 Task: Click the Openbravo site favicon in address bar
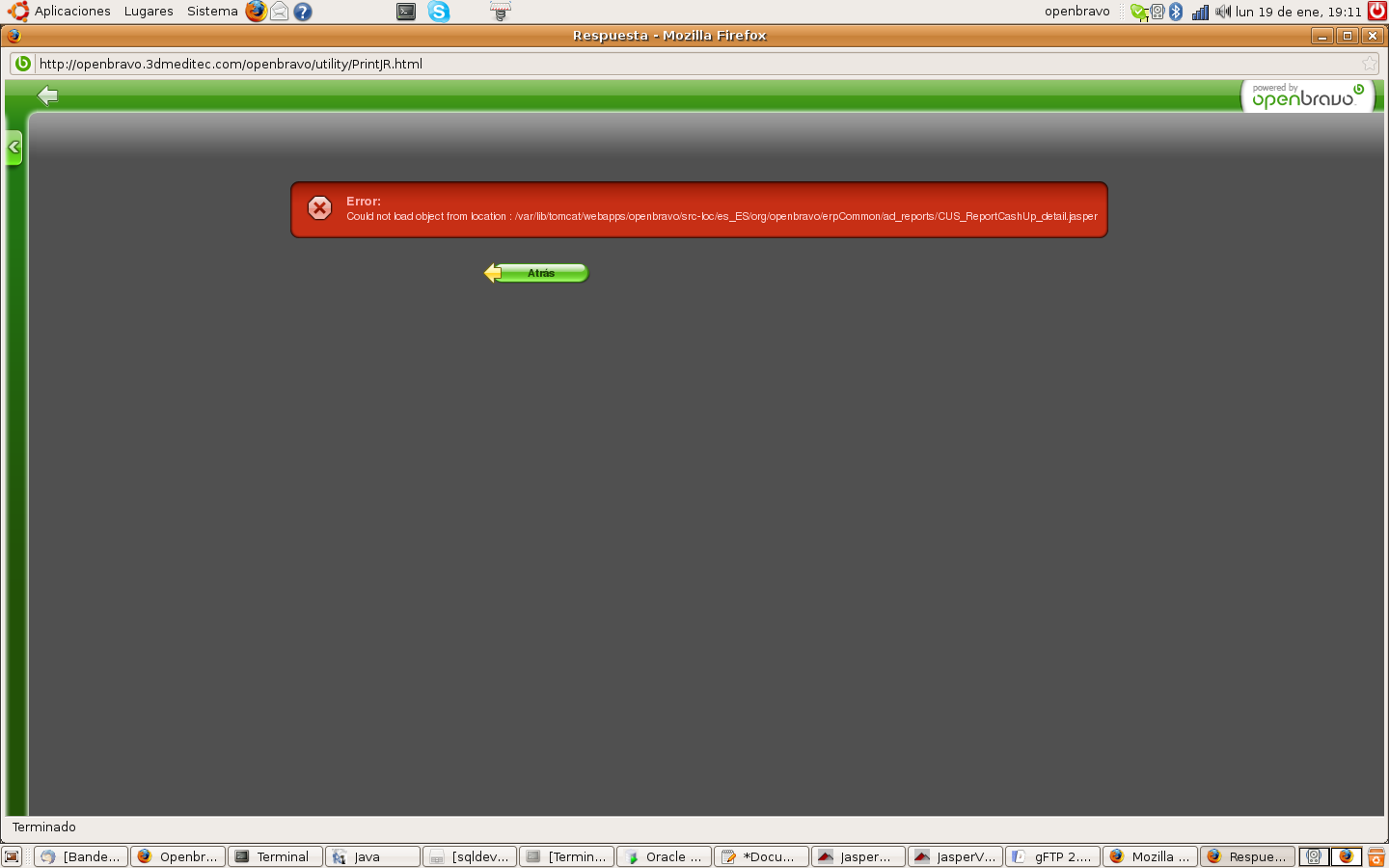[23, 64]
